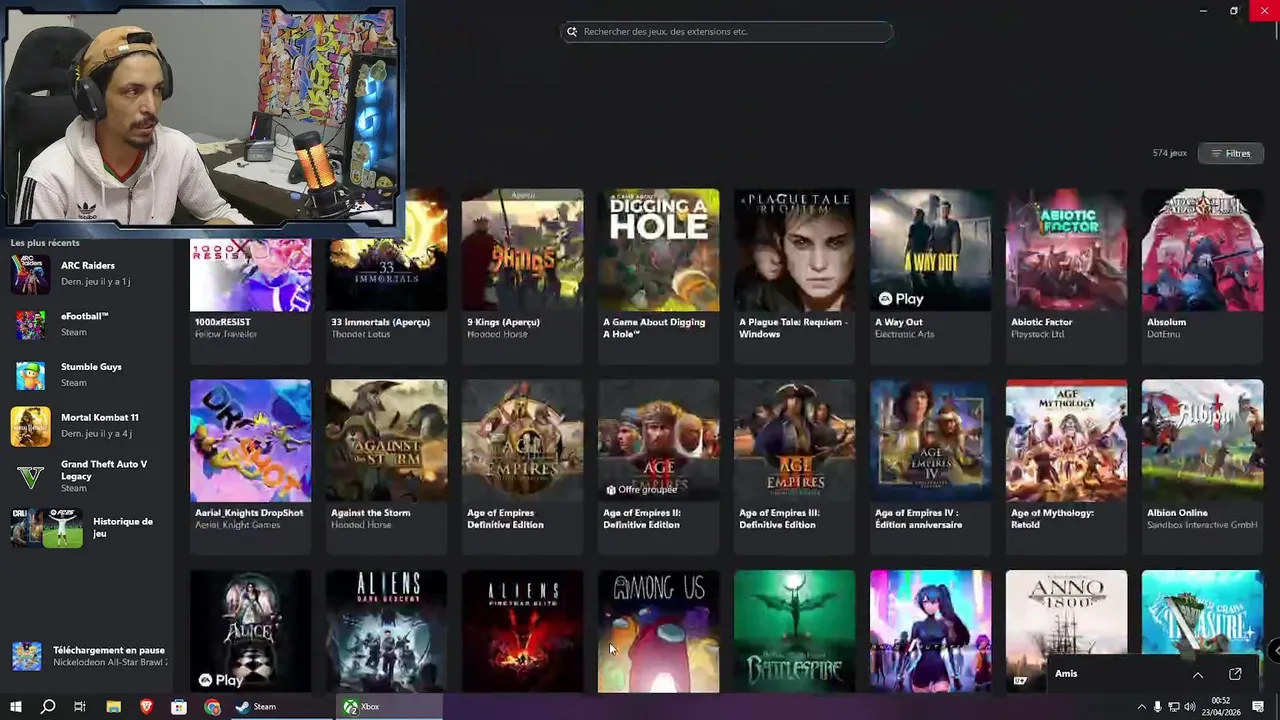Switch to the Xbox taskbar button
Screen dimensions: 1280x720
click(390, 706)
